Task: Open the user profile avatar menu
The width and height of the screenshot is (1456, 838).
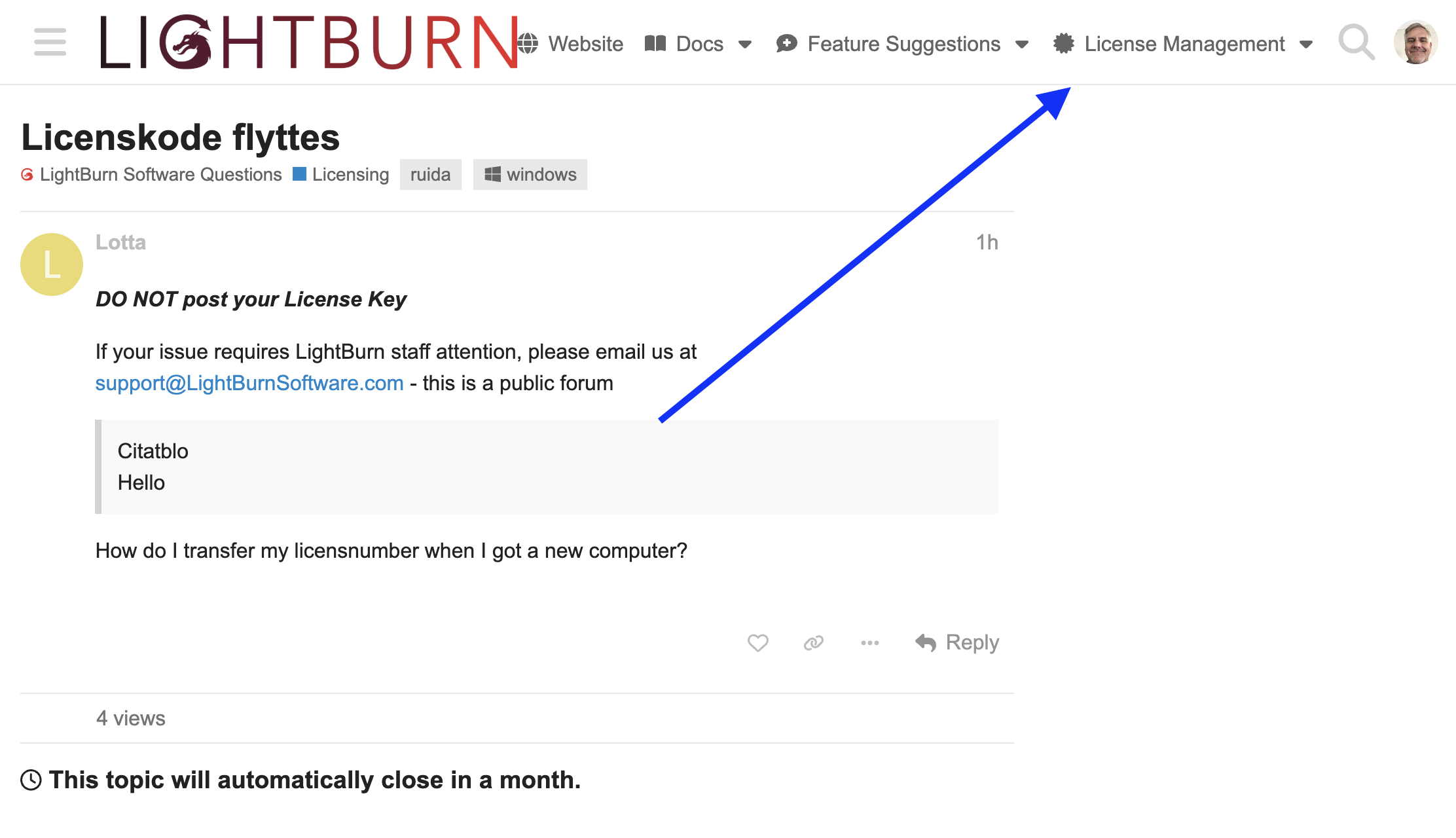Action: pyautogui.click(x=1415, y=43)
